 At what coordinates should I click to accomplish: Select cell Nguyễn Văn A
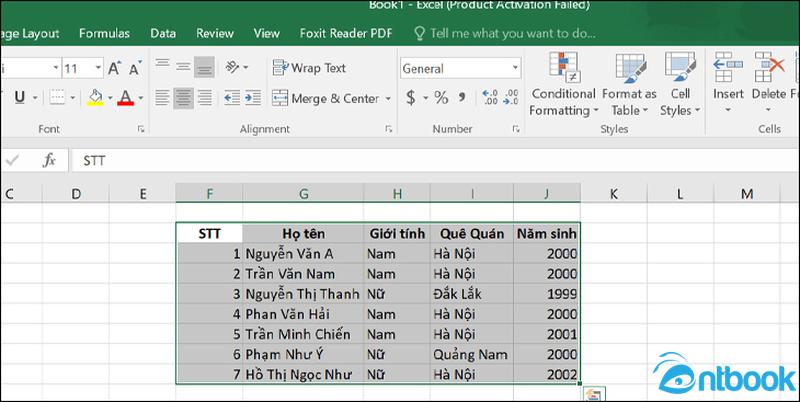coord(304,254)
